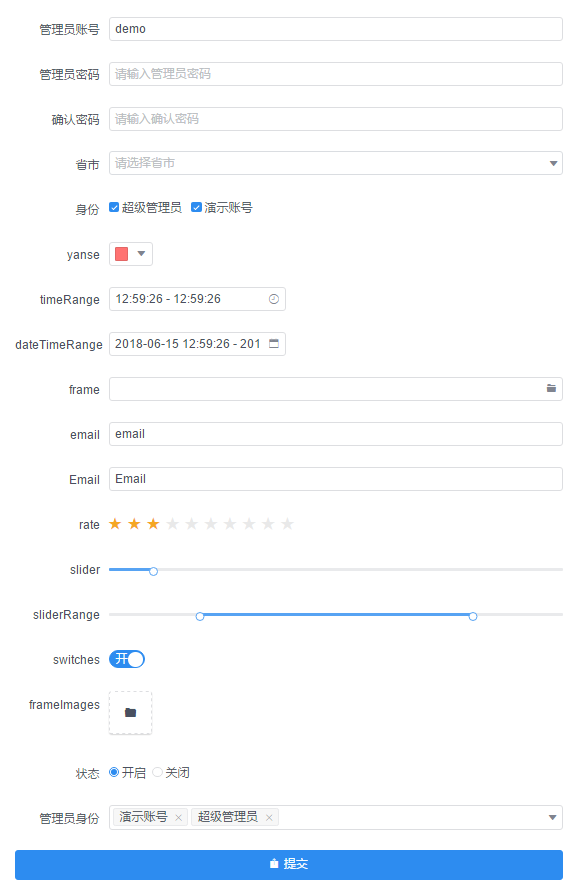Viewport: 576px width, 889px height.
Task: Click the left sliderRange handle
Action: point(200,616)
